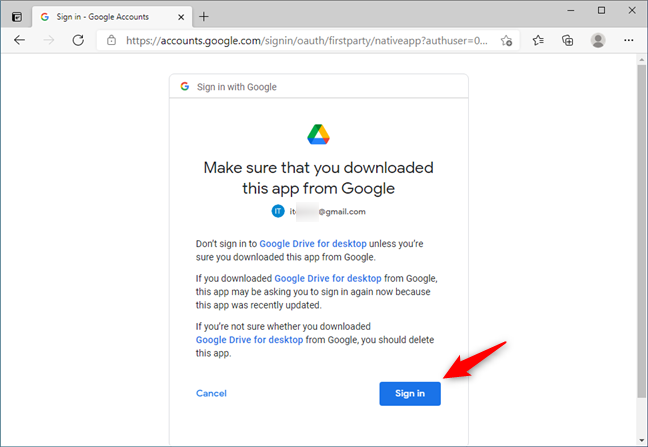Click the gmail.com account address
The height and width of the screenshot is (447, 648).
327,212
